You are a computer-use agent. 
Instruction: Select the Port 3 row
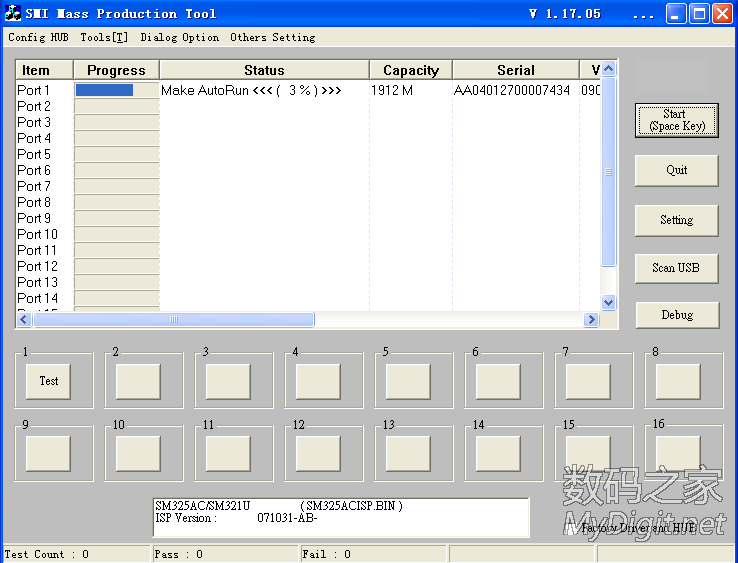pyautogui.click(x=308, y=122)
